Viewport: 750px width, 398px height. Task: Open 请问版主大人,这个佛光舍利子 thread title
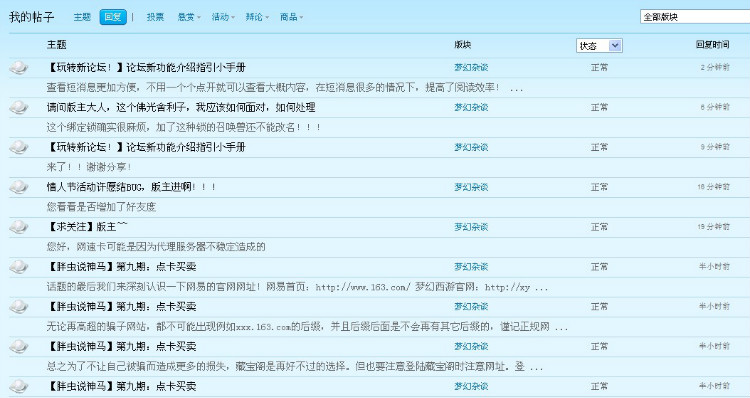[181, 107]
